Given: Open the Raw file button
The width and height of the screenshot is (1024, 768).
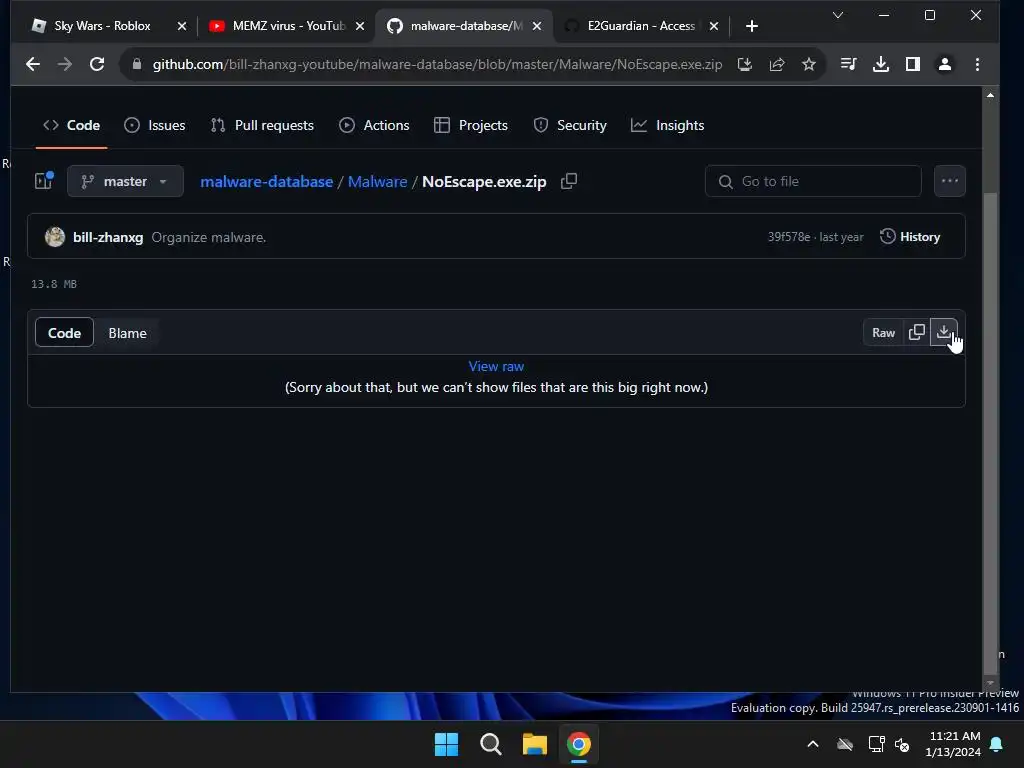Looking at the screenshot, I should coord(883,332).
